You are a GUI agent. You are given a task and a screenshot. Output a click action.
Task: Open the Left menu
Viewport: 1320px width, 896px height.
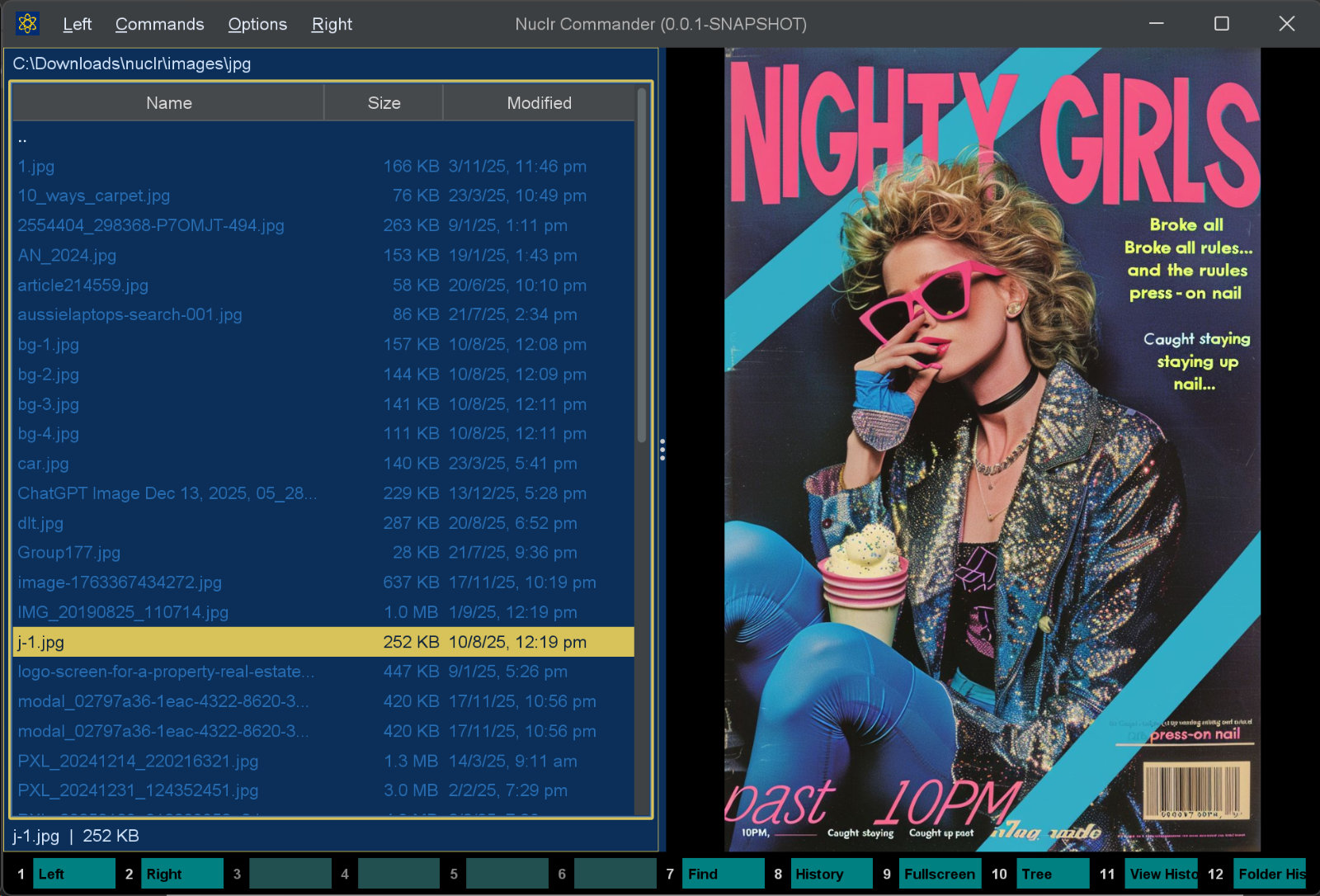coord(77,24)
